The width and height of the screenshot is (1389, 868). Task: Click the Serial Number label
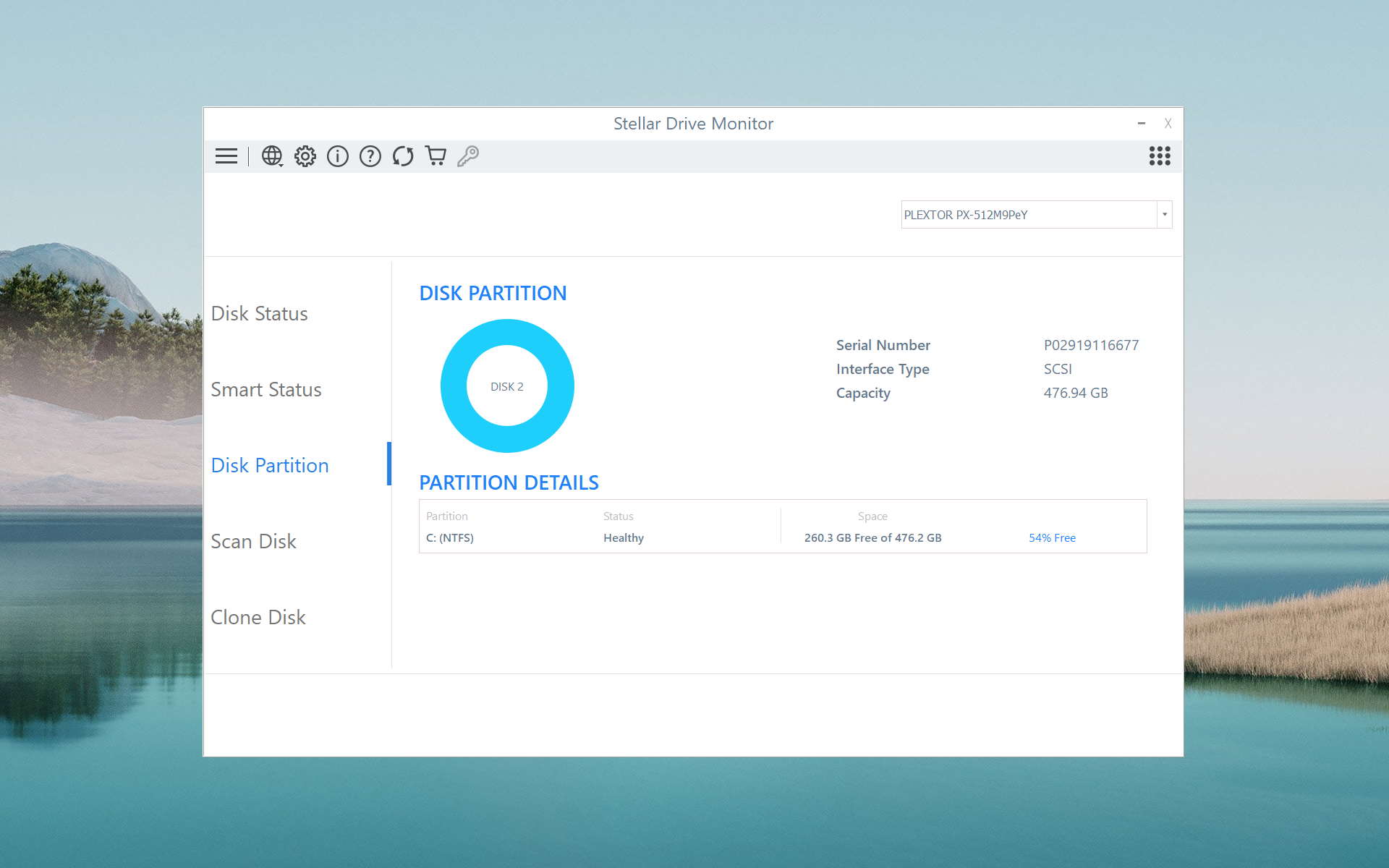(x=883, y=346)
